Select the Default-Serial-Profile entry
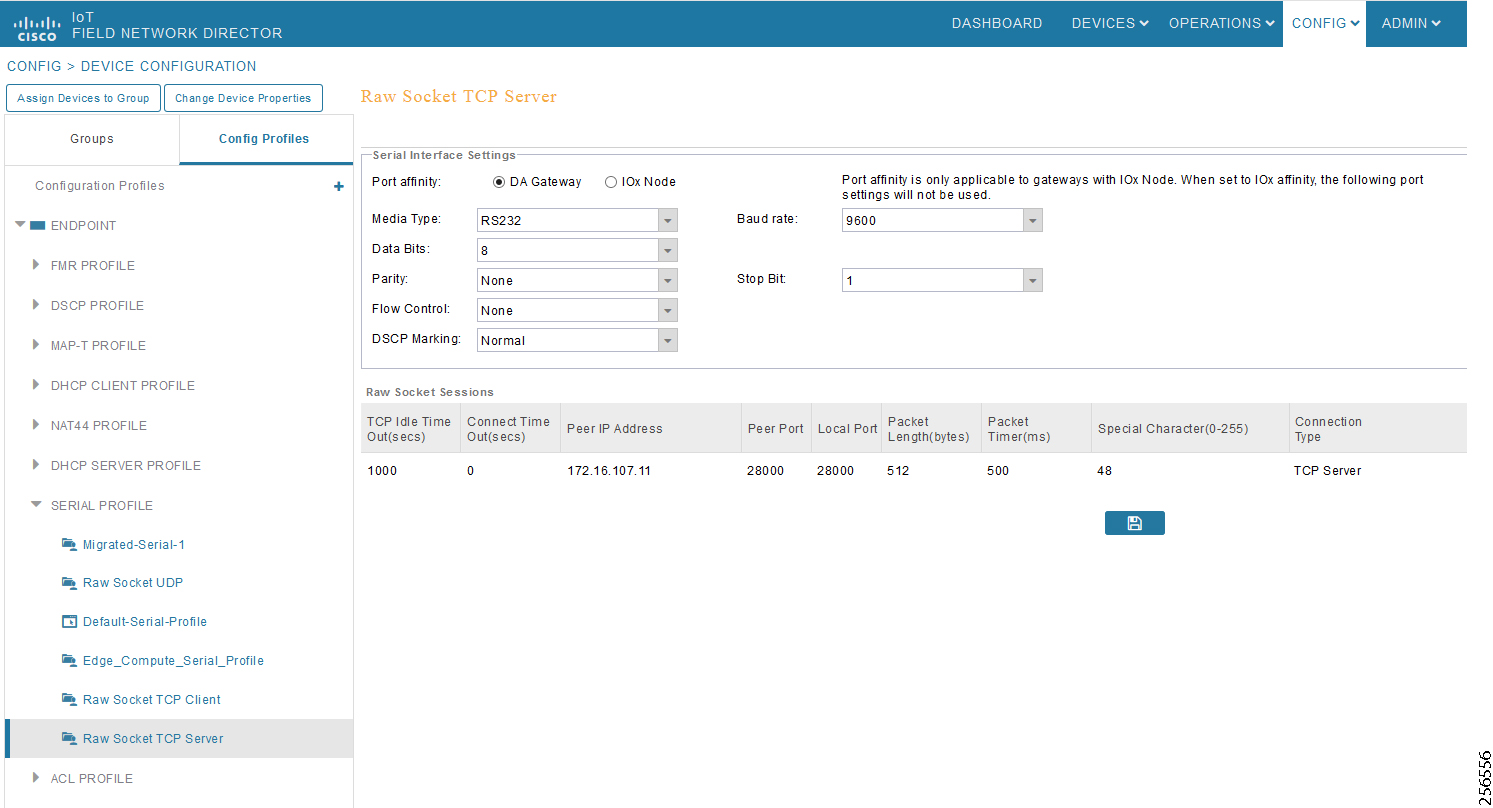The width and height of the screenshot is (1493, 808). tap(145, 622)
